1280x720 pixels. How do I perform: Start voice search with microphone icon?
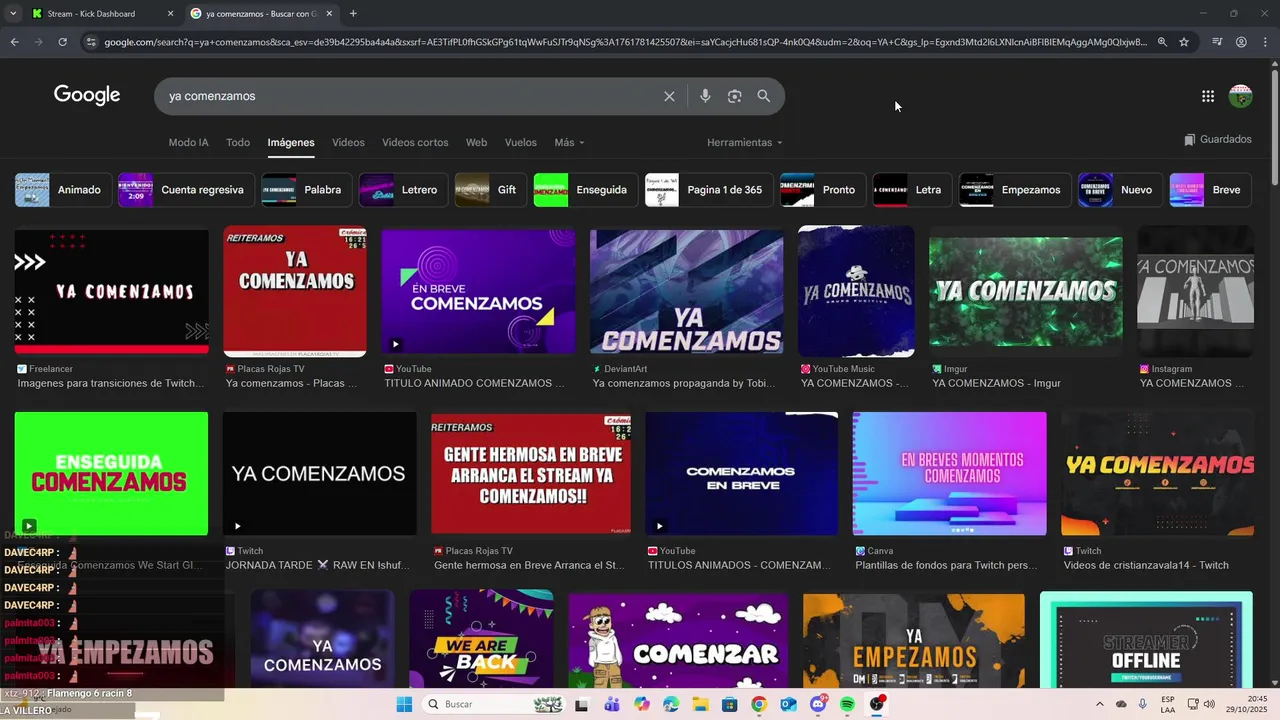pyautogui.click(x=705, y=96)
